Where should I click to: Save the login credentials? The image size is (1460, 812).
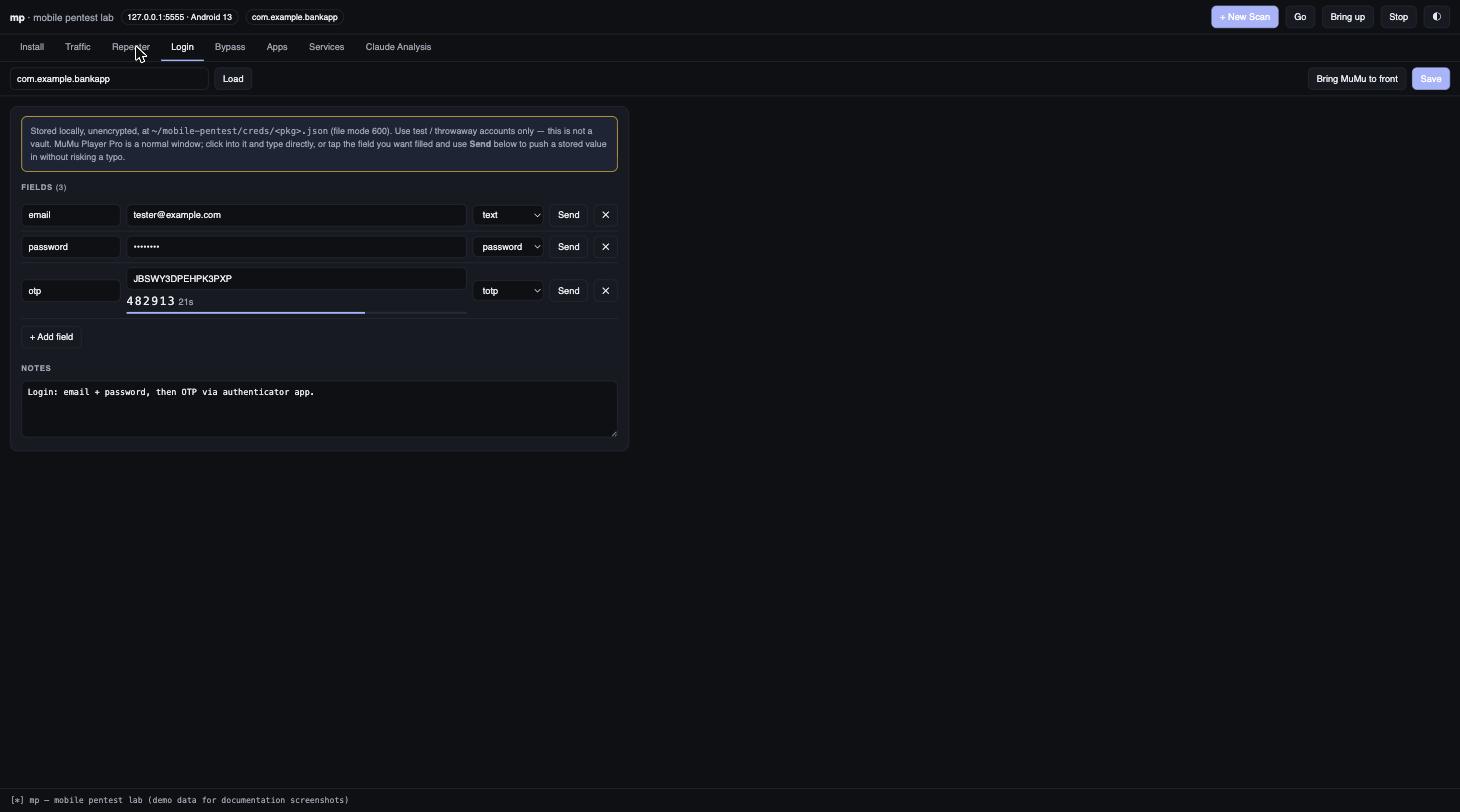point(1431,79)
